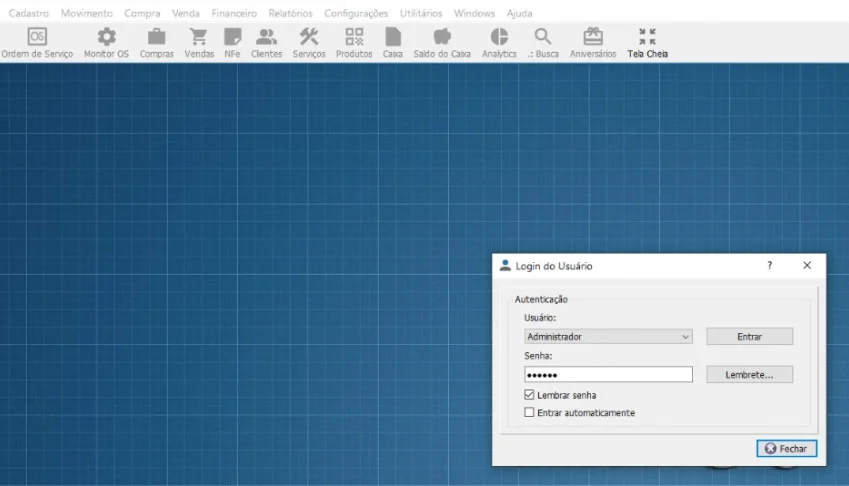Uncheck the Lembrar senha checkbox
Viewport: 849px width, 486px height.
pos(529,395)
